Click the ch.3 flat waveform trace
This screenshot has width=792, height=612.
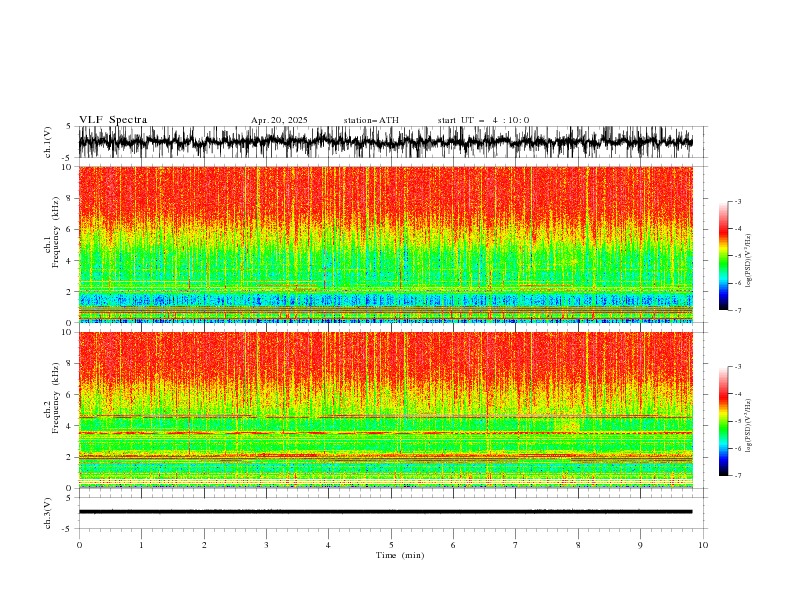coord(385,512)
